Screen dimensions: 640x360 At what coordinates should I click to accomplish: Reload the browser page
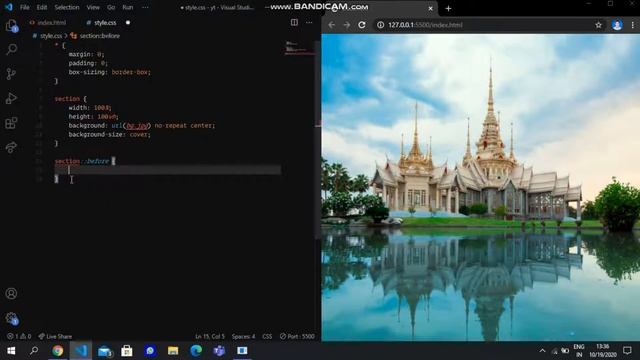[x=362, y=25]
